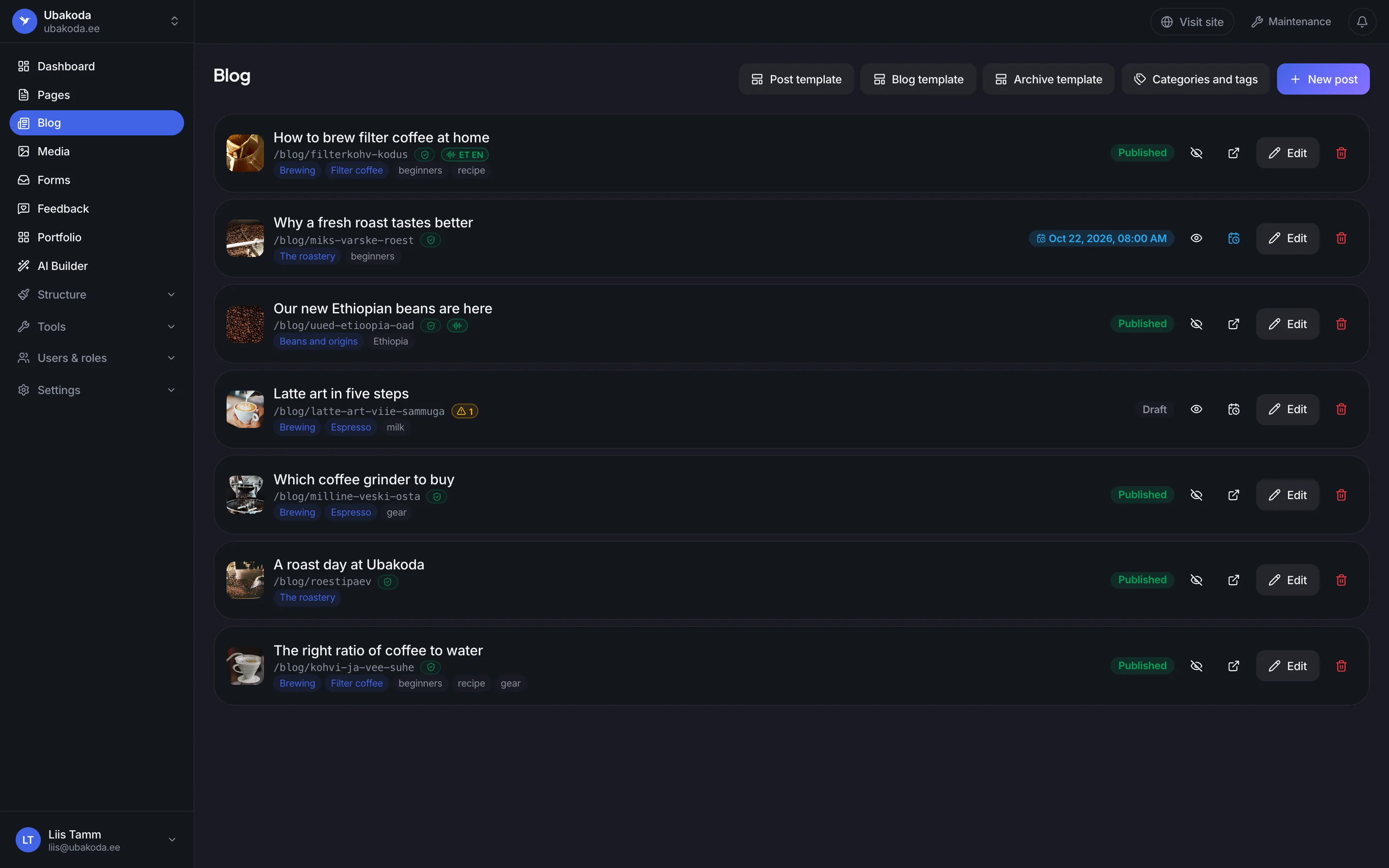Toggle visibility of 'Why a fresh roast' post
Screen dimensions: 1389x868
coord(1196,238)
